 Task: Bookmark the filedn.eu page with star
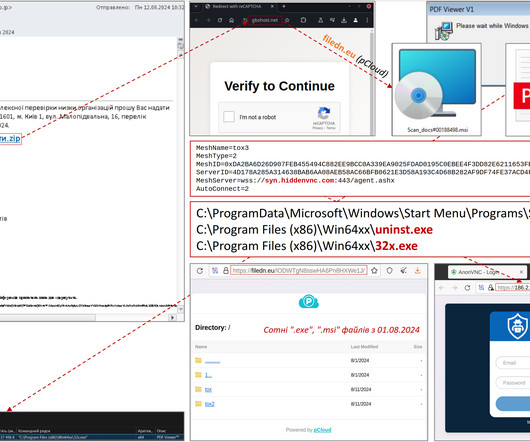coord(374,271)
